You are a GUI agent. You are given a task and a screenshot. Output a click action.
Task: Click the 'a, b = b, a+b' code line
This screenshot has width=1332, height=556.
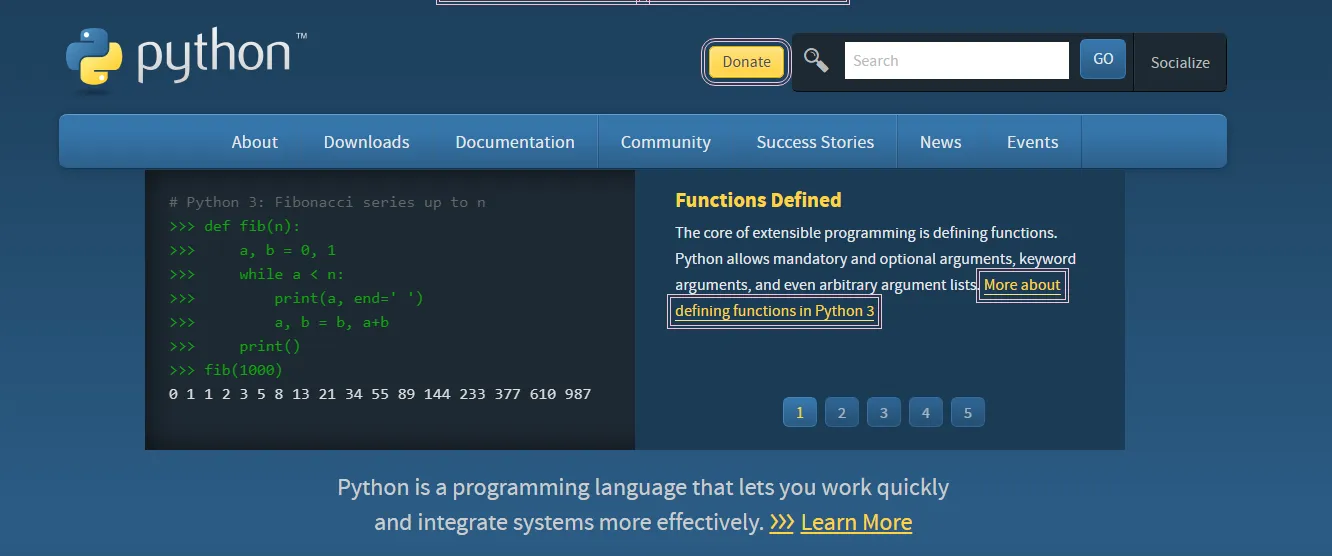(279, 322)
